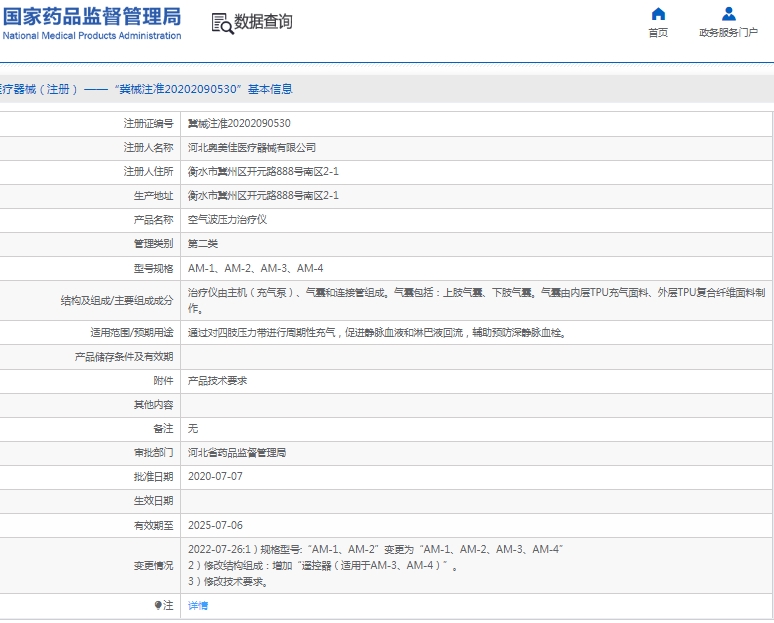Go to 首页 link text

coord(658,33)
